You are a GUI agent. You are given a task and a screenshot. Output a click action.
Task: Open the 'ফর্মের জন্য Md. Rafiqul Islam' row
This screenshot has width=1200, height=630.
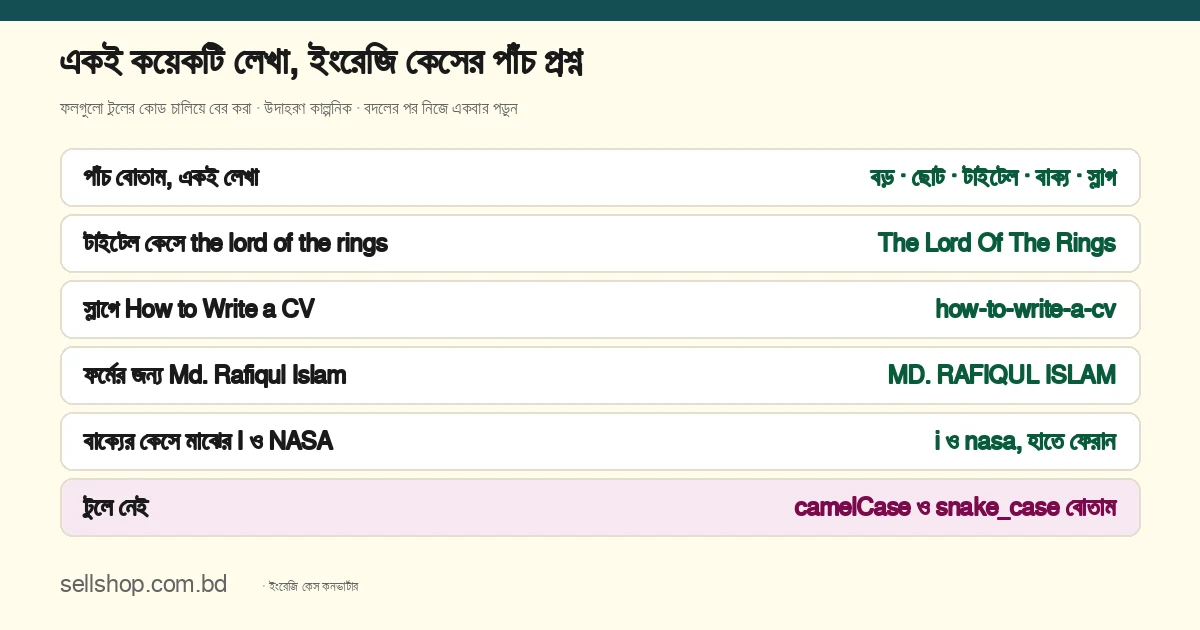(x=600, y=375)
